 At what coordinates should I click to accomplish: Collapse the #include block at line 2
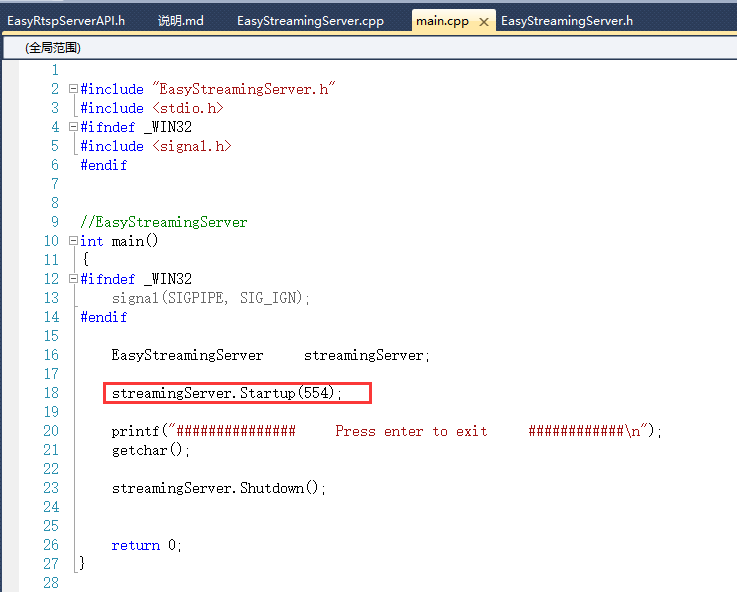(x=73, y=88)
